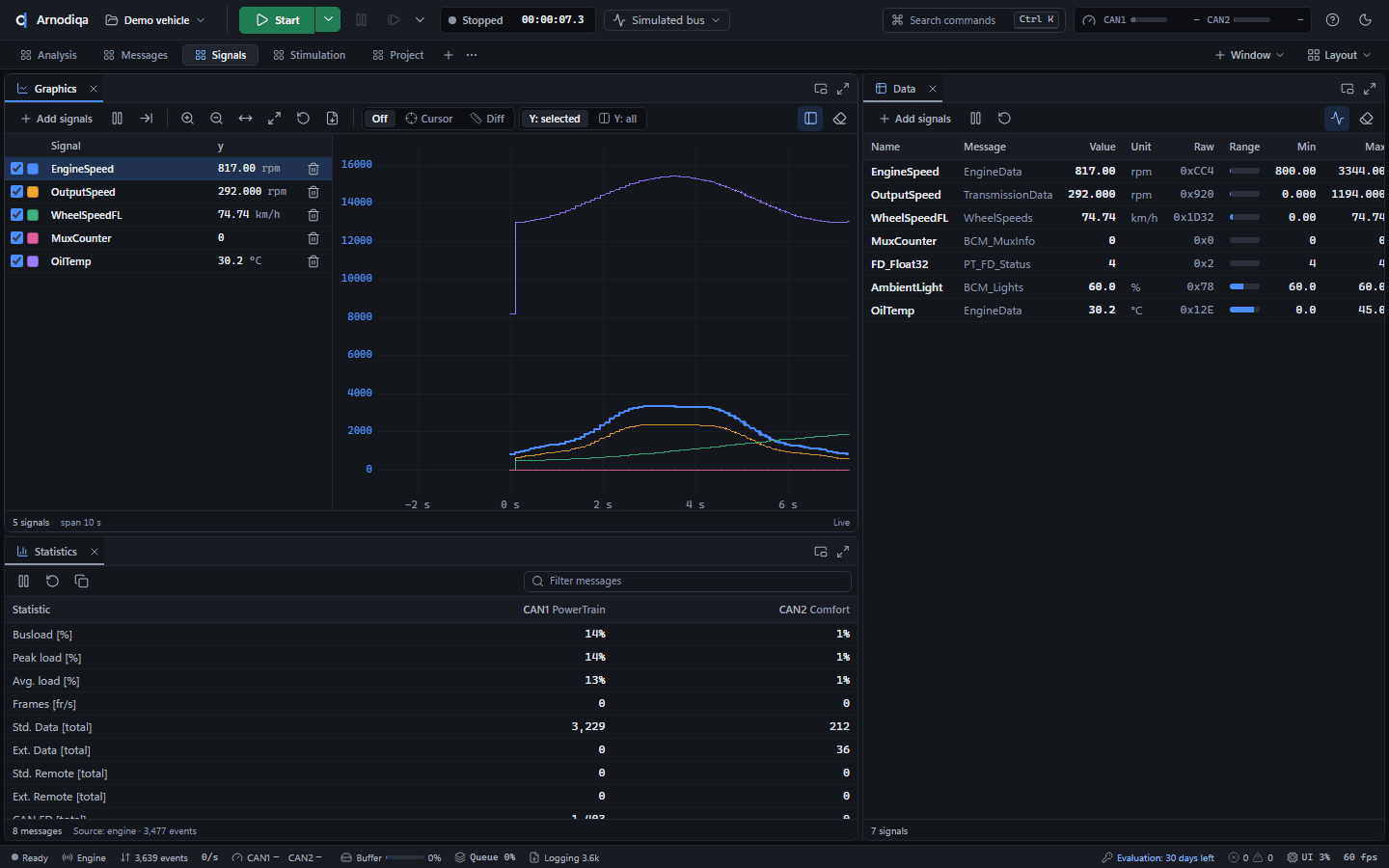Remove OilTemp signal with trash icon
The image size is (1389, 868).
tap(313, 261)
